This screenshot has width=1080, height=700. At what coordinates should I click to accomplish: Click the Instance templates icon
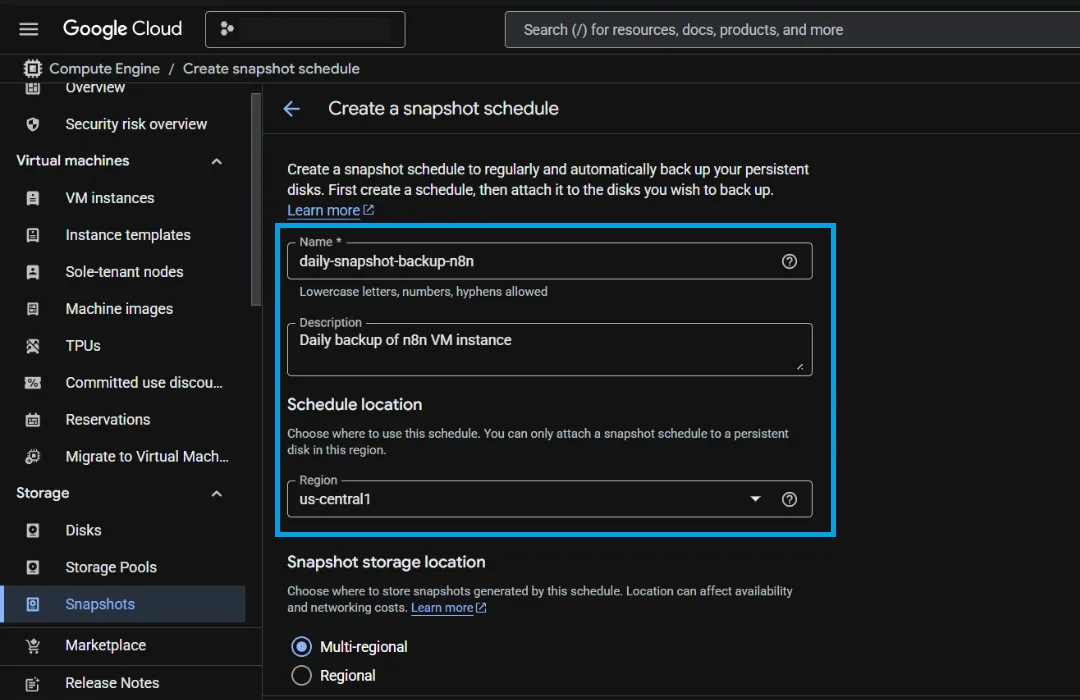tap(32, 235)
